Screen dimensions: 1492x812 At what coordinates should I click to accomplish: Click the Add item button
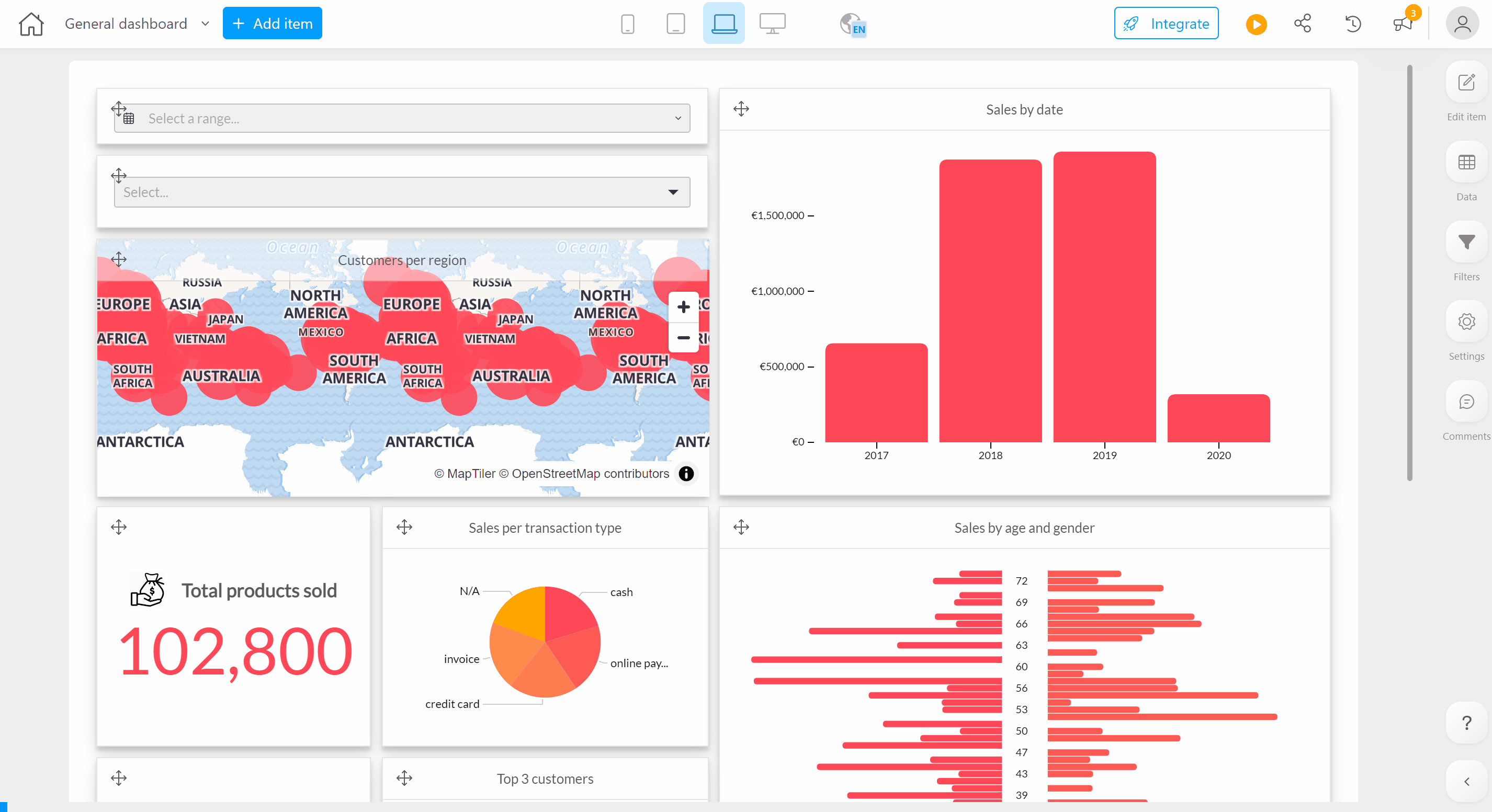click(x=272, y=24)
